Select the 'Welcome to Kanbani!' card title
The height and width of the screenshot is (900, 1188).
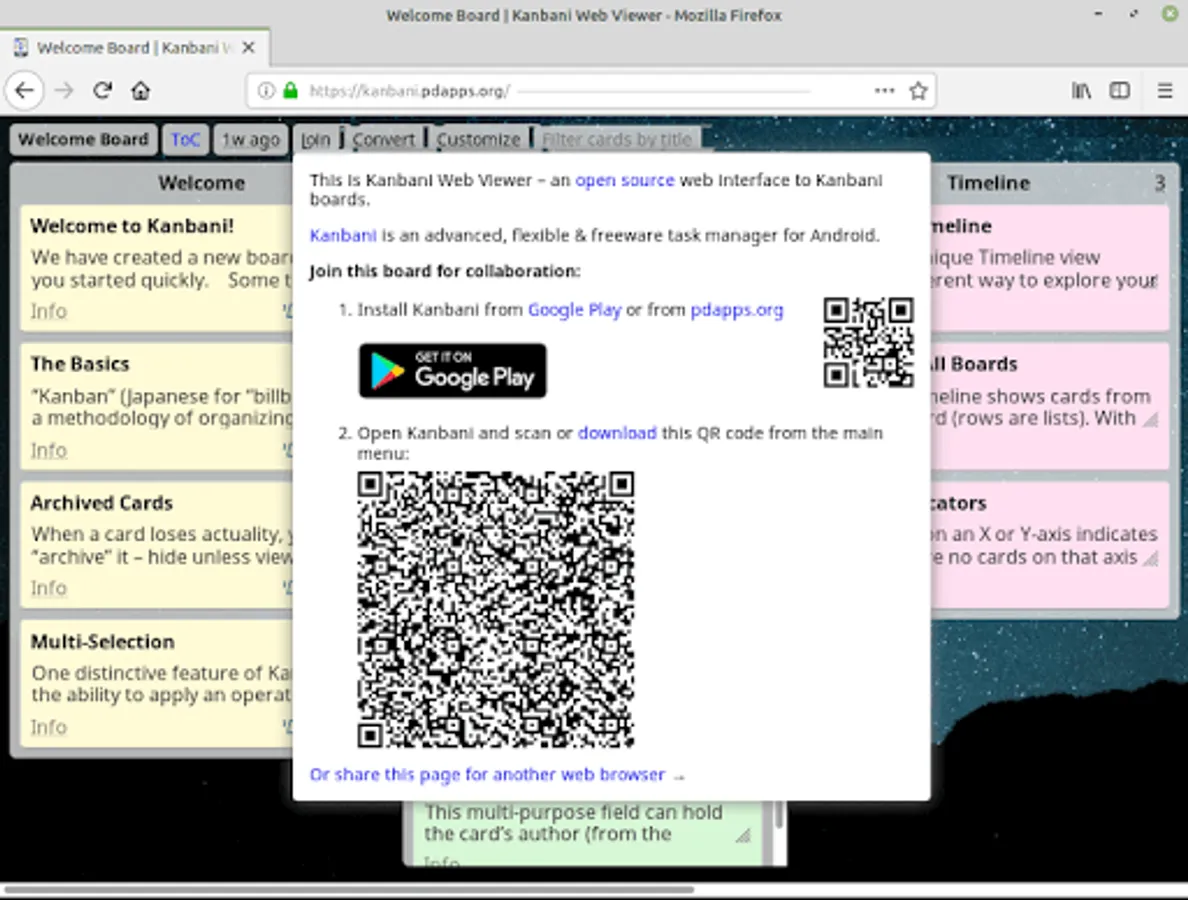tap(132, 226)
